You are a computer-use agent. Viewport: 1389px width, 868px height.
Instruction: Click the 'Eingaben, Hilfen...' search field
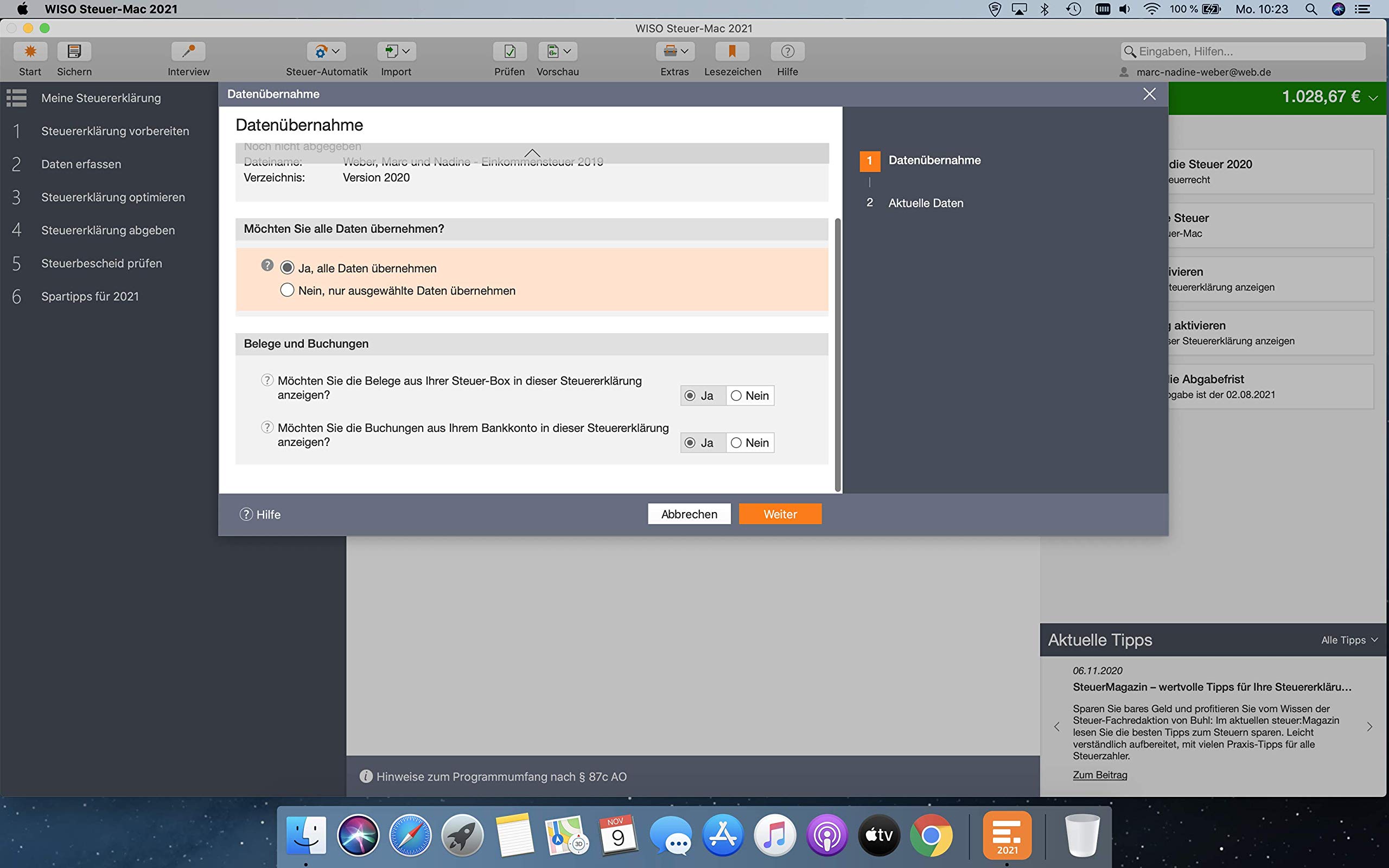pyautogui.click(x=1243, y=51)
